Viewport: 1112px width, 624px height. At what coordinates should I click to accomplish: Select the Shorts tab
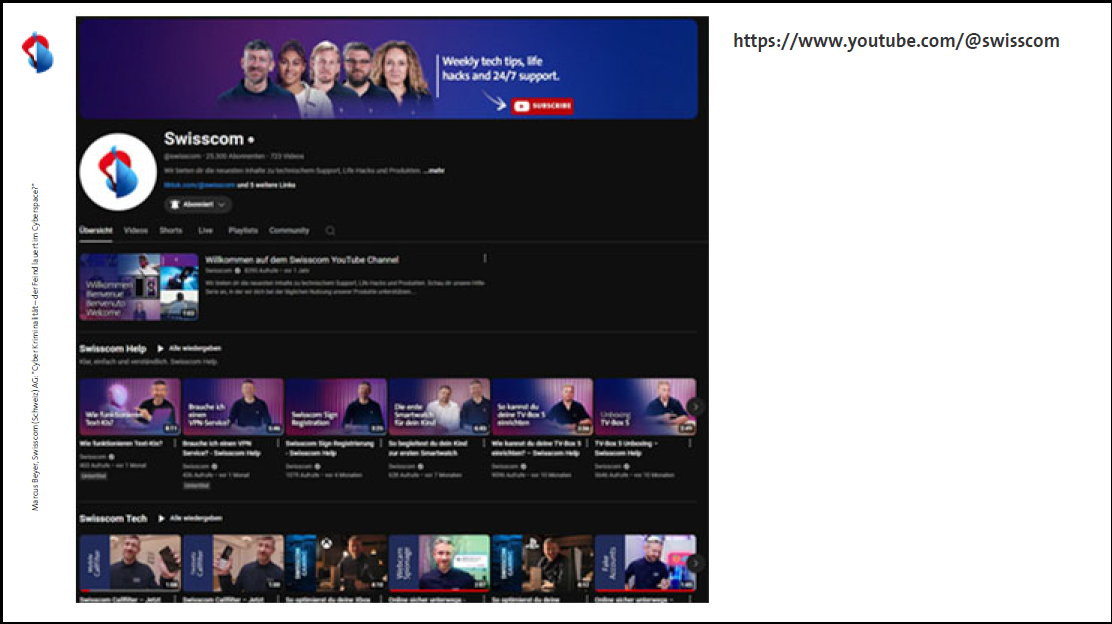click(x=171, y=231)
